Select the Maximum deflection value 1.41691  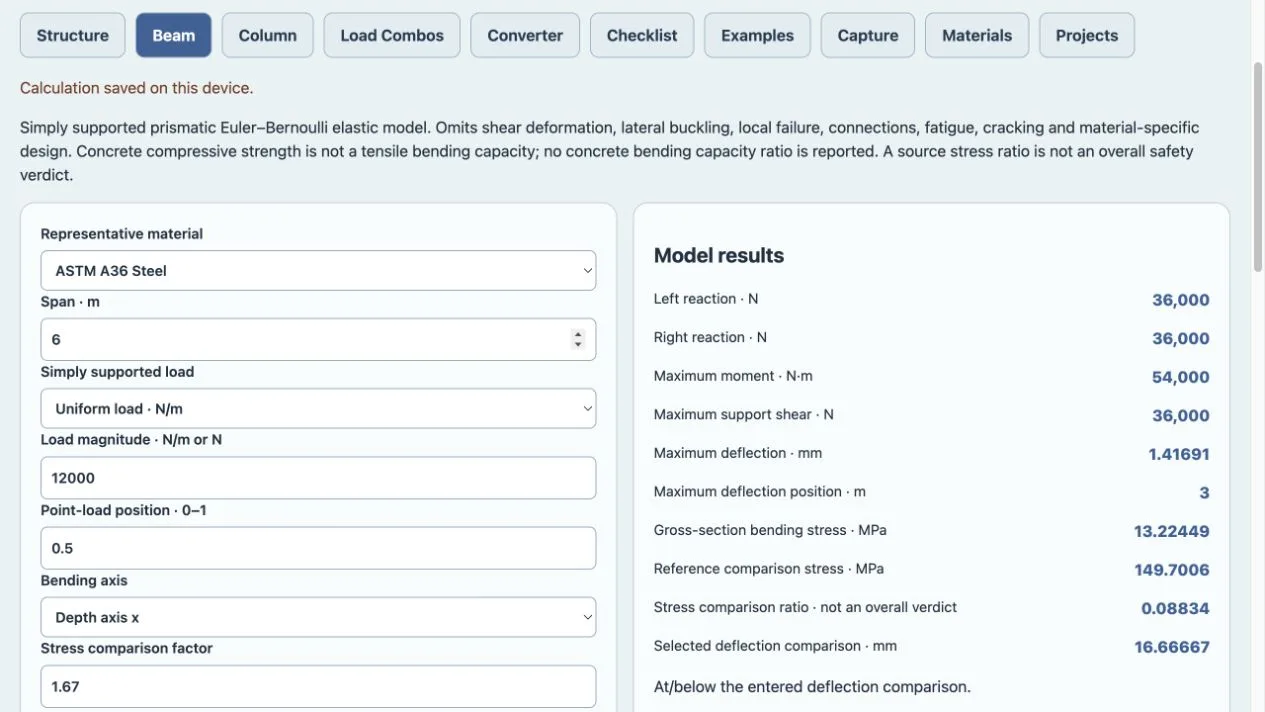pos(1179,454)
